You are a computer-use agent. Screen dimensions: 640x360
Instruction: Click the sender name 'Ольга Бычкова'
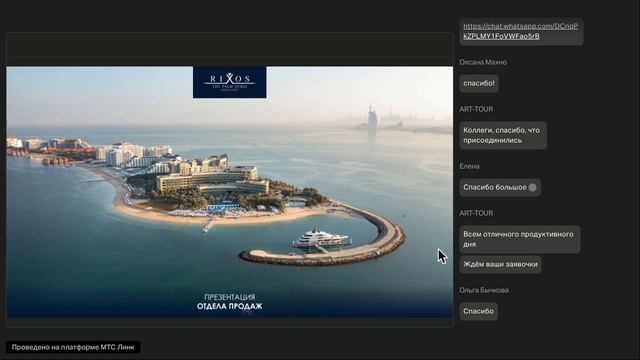point(484,290)
